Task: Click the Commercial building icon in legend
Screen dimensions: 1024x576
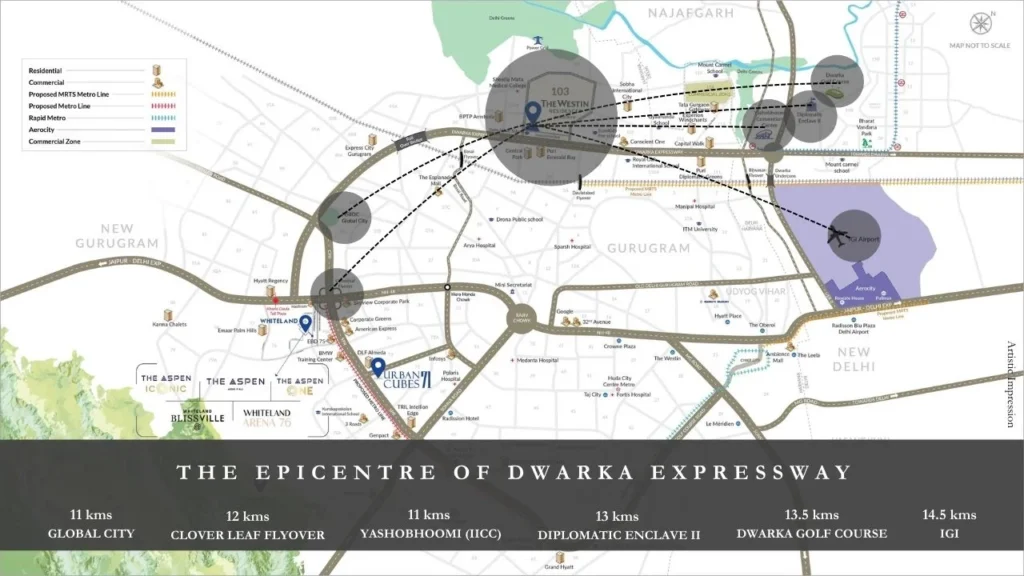Action: pos(156,85)
